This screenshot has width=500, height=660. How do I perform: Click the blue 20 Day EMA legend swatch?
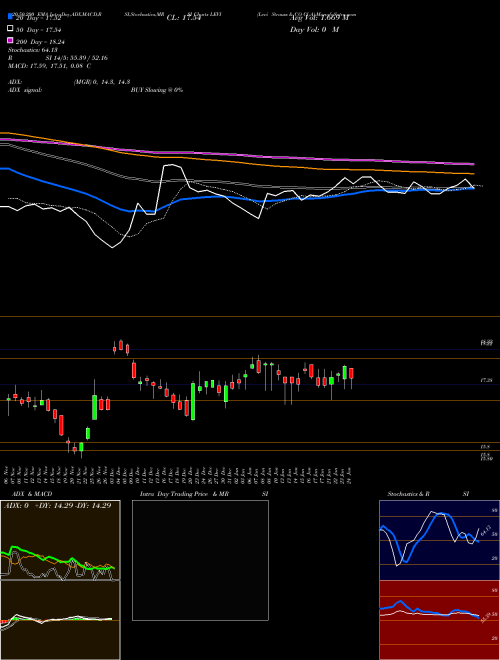coord(10,17)
